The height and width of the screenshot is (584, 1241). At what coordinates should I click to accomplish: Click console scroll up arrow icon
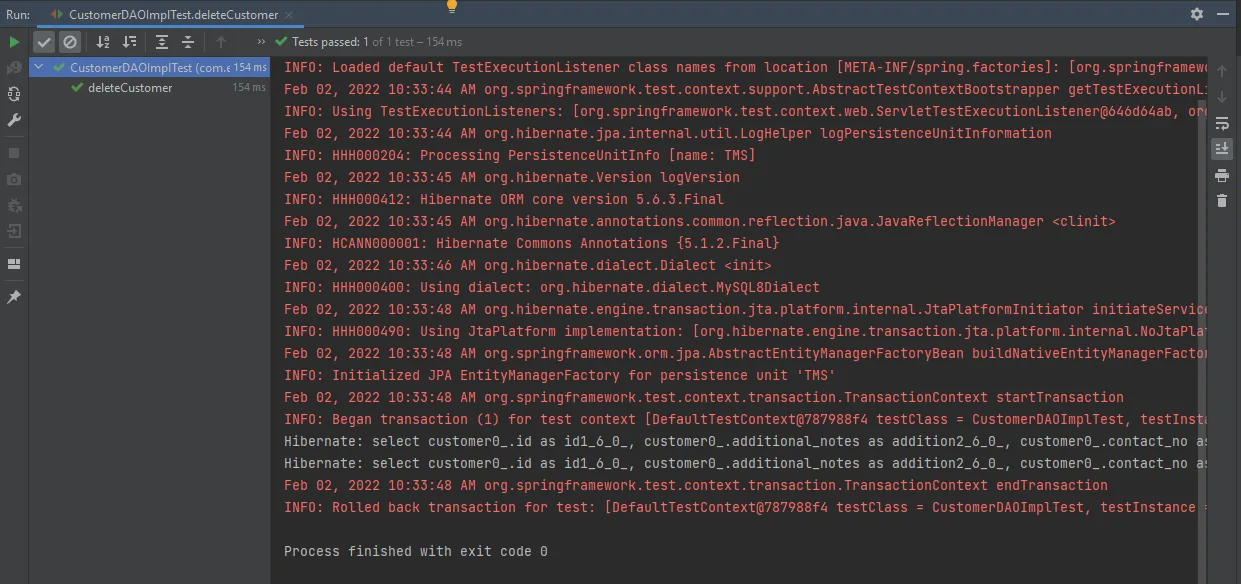[1222, 71]
